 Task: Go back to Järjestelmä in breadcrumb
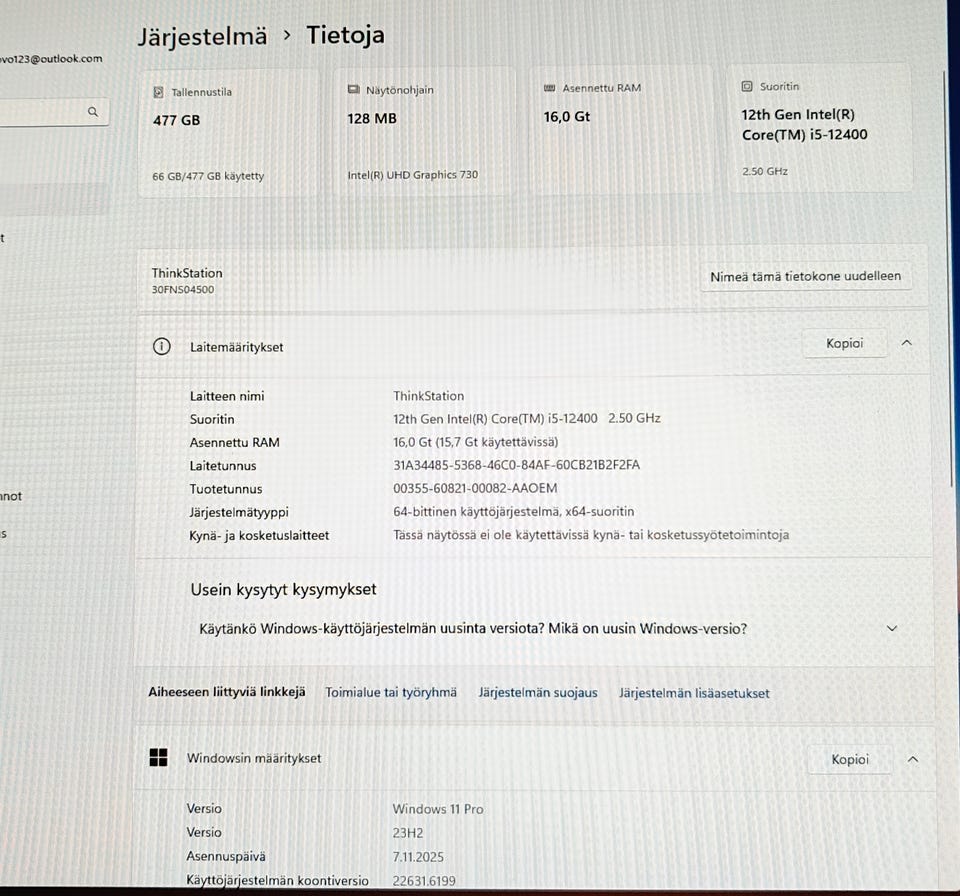[x=202, y=37]
